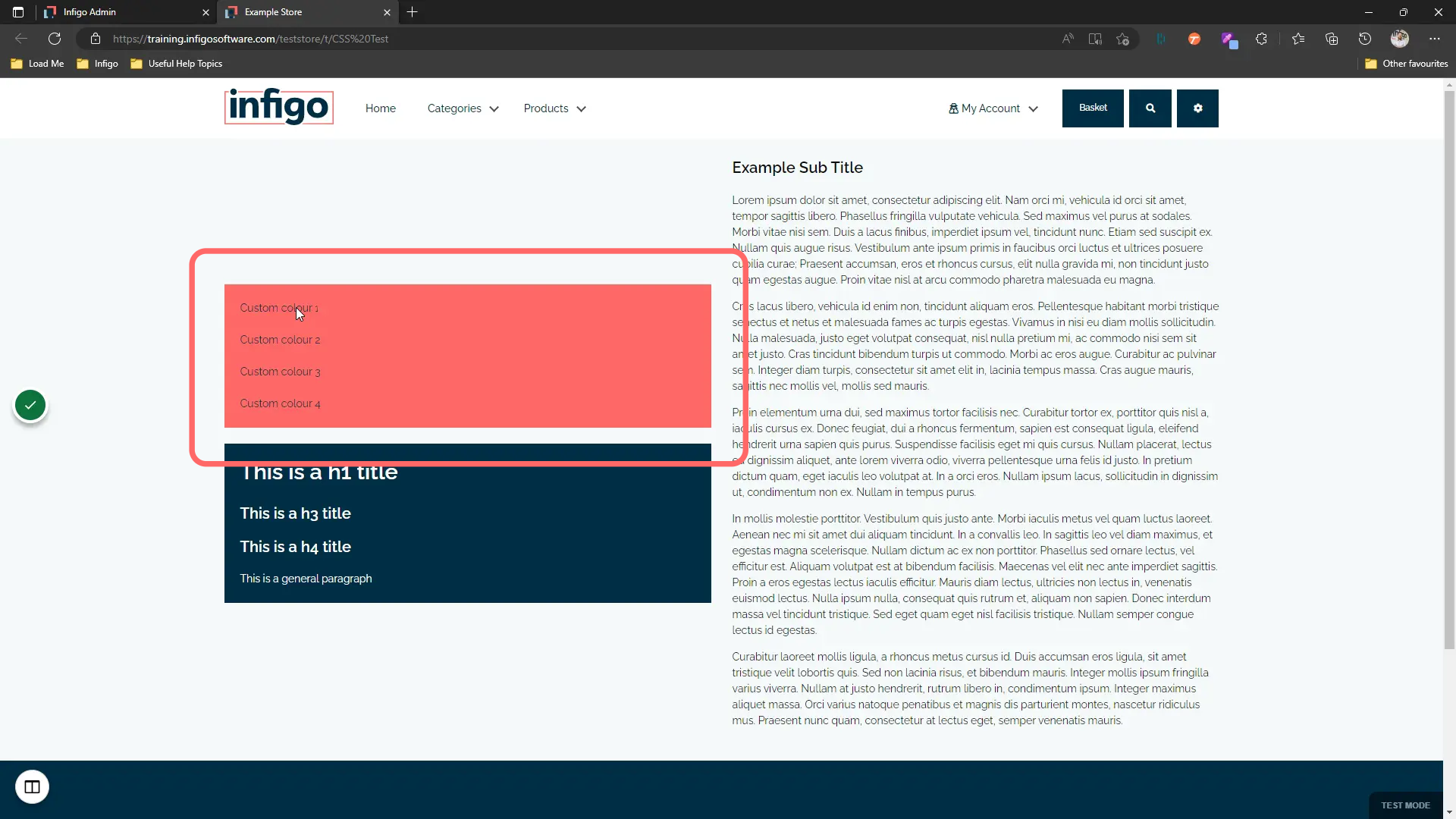Open the Collections icon
Screen dimensions: 1456x819
(x=1332, y=39)
